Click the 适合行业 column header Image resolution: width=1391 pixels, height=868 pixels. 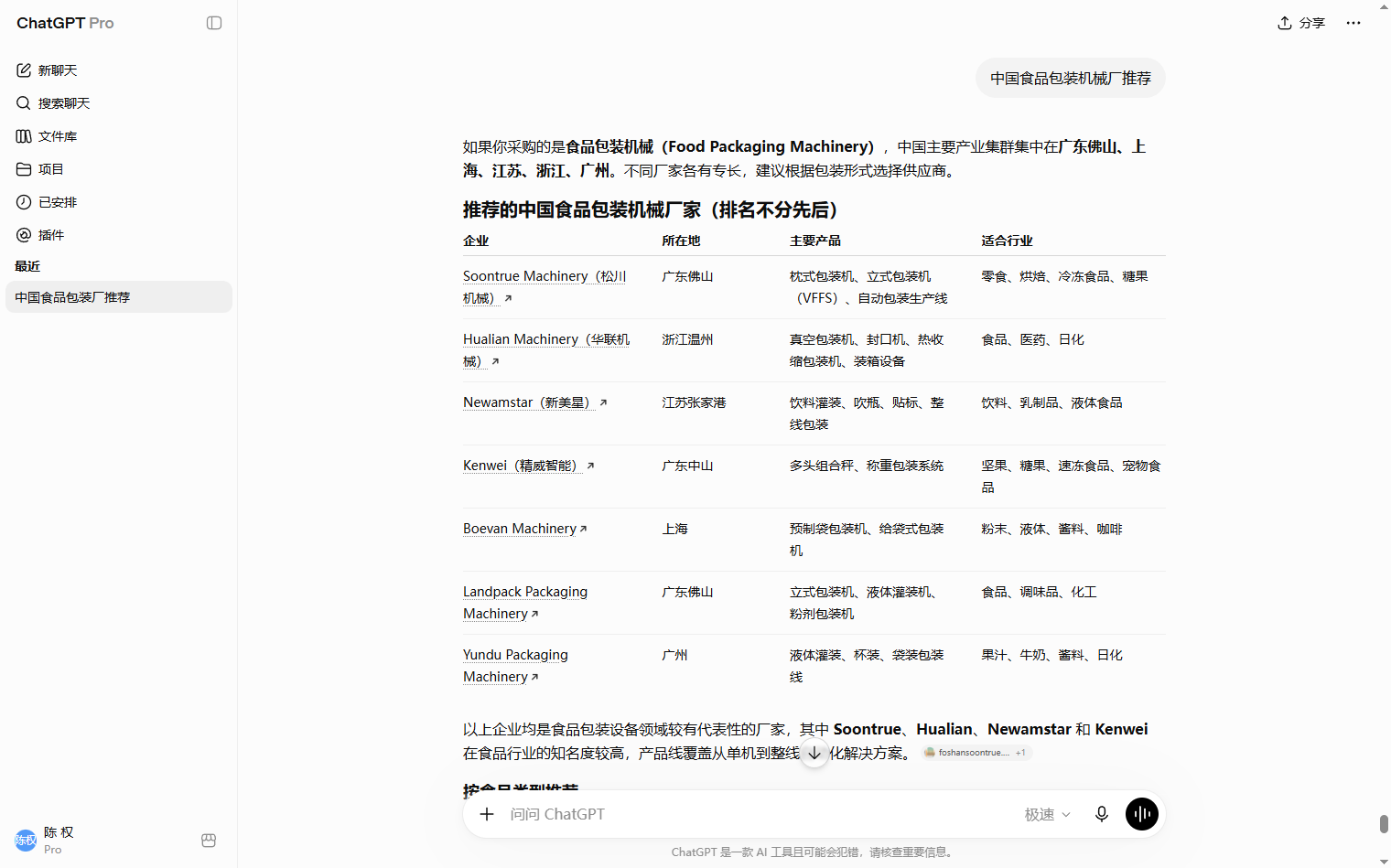point(1008,241)
